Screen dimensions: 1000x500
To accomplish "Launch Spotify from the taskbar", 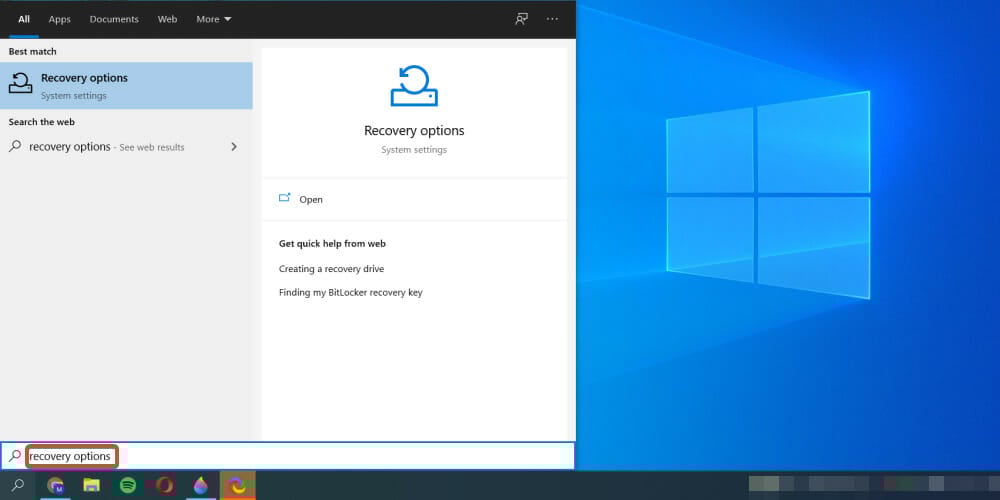I will [x=128, y=486].
